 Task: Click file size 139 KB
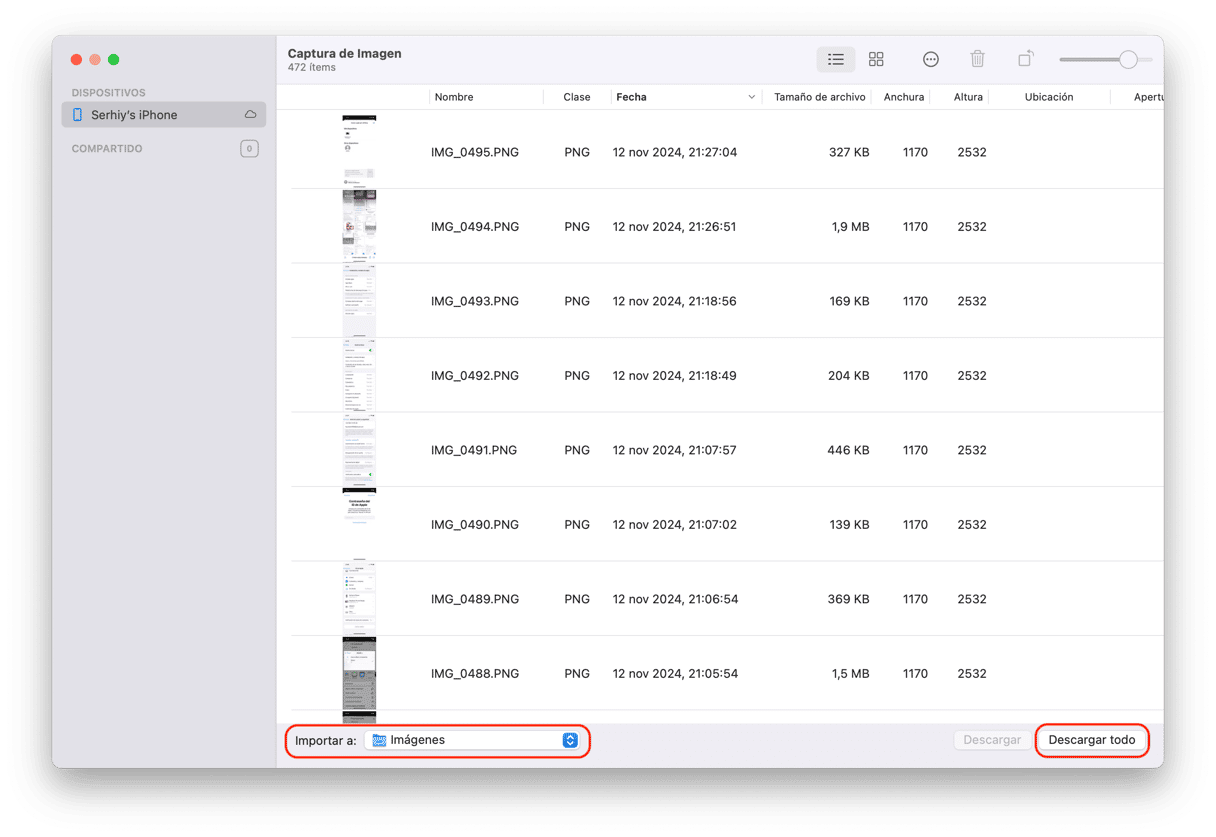pyautogui.click(x=848, y=525)
